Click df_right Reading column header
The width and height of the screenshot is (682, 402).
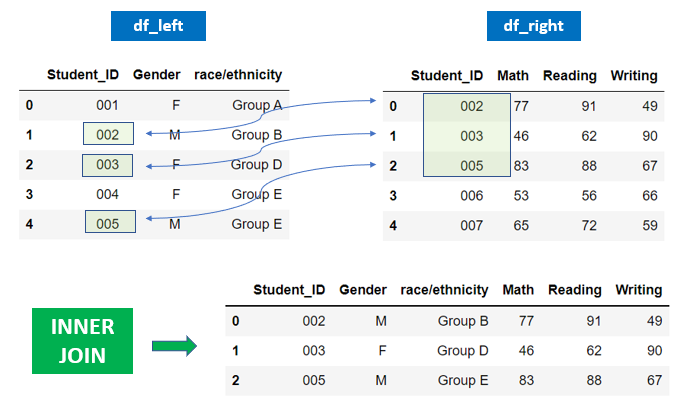569,75
